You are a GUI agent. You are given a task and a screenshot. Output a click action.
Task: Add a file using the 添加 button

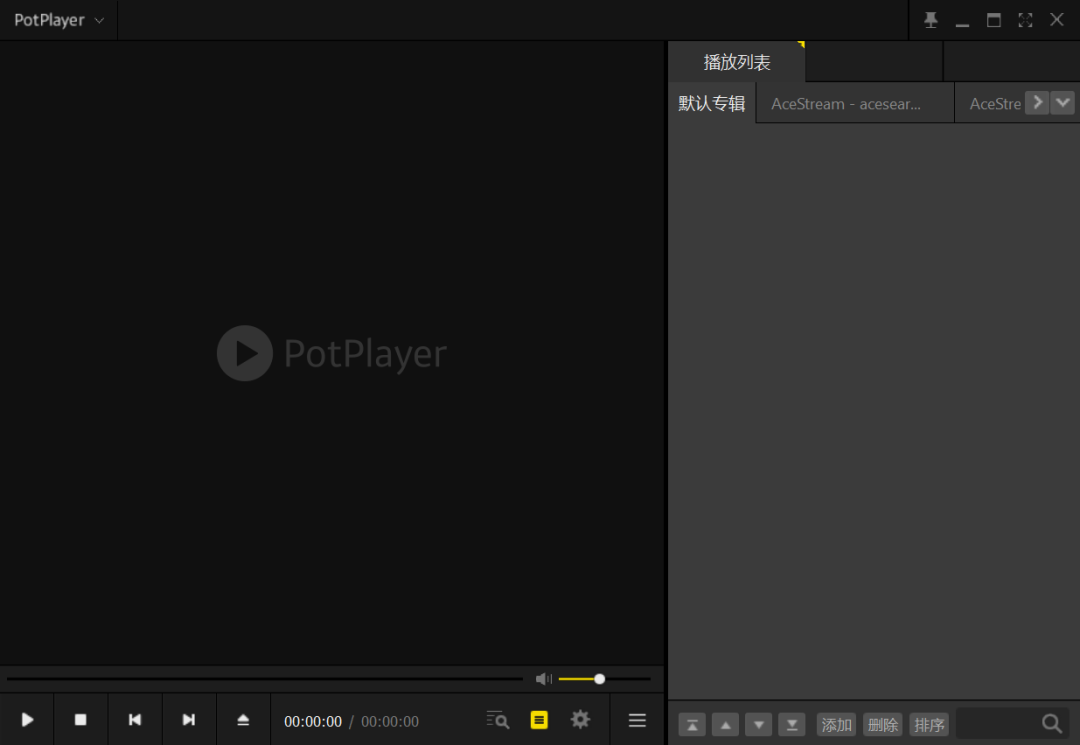click(836, 723)
